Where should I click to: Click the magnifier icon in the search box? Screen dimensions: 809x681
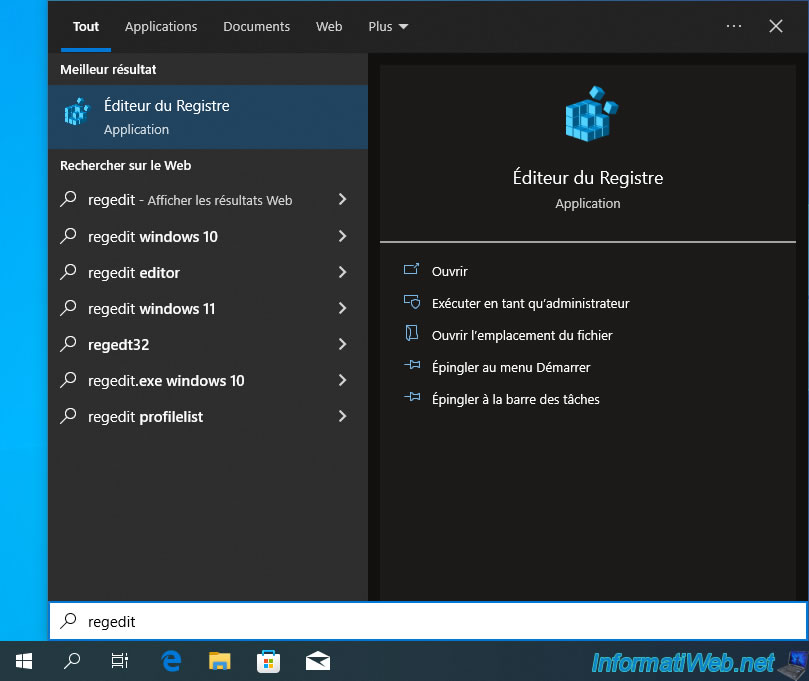[68, 621]
